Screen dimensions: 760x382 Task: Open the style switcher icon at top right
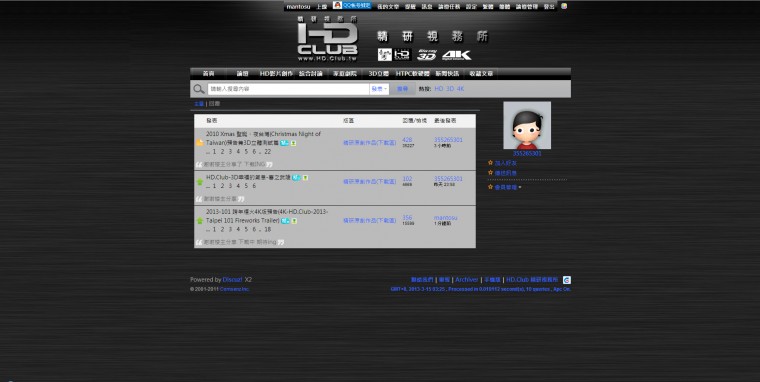(x=564, y=6)
